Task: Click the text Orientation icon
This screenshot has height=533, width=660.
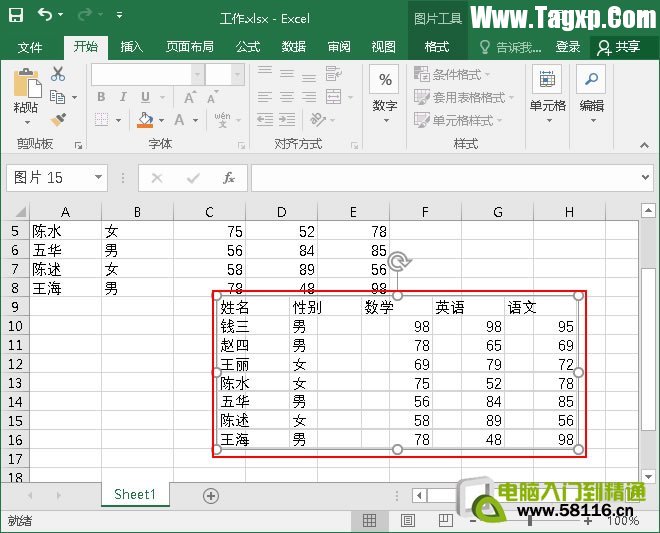Action: tap(318, 120)
